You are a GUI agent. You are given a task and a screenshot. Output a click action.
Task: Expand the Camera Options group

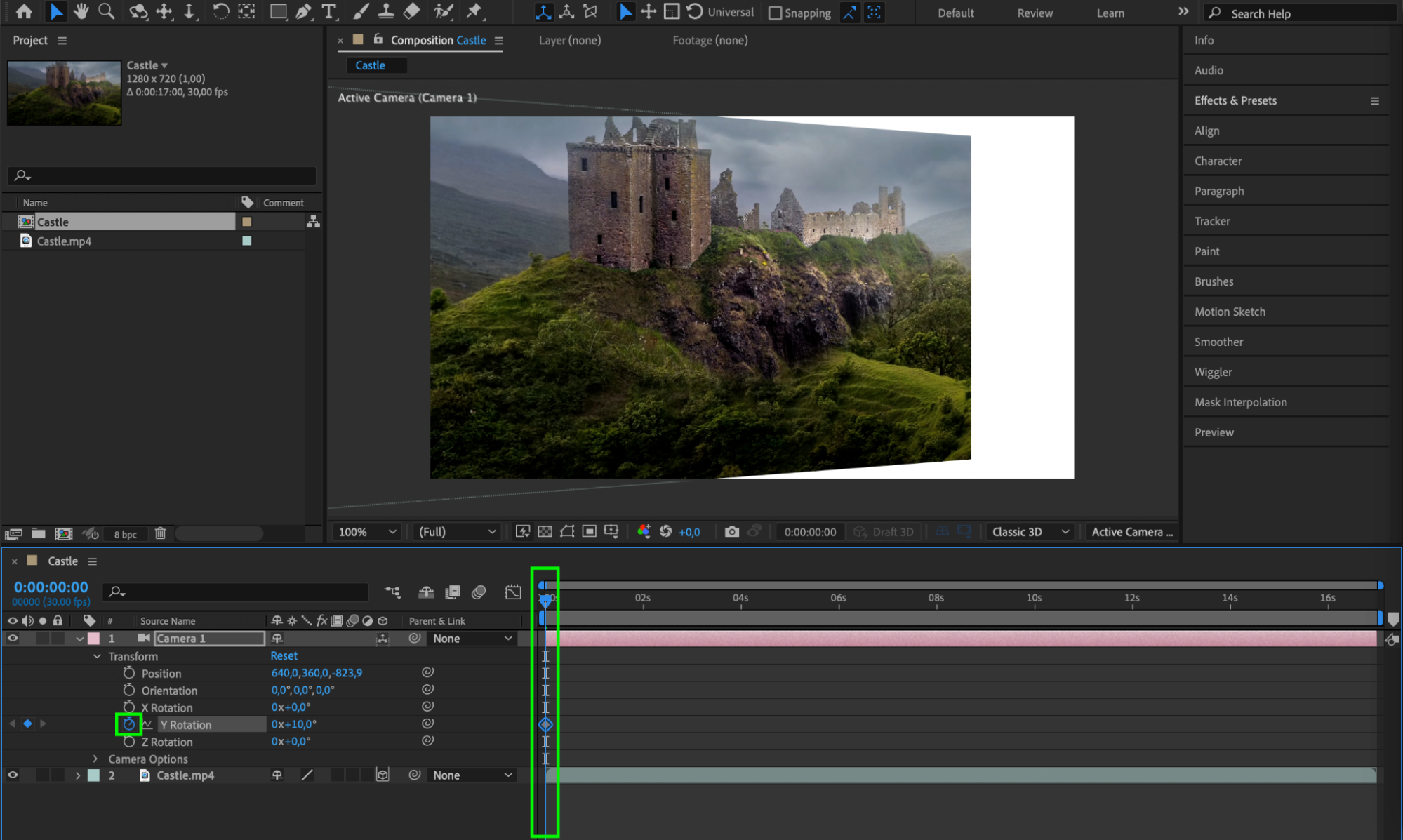[95, 759]
